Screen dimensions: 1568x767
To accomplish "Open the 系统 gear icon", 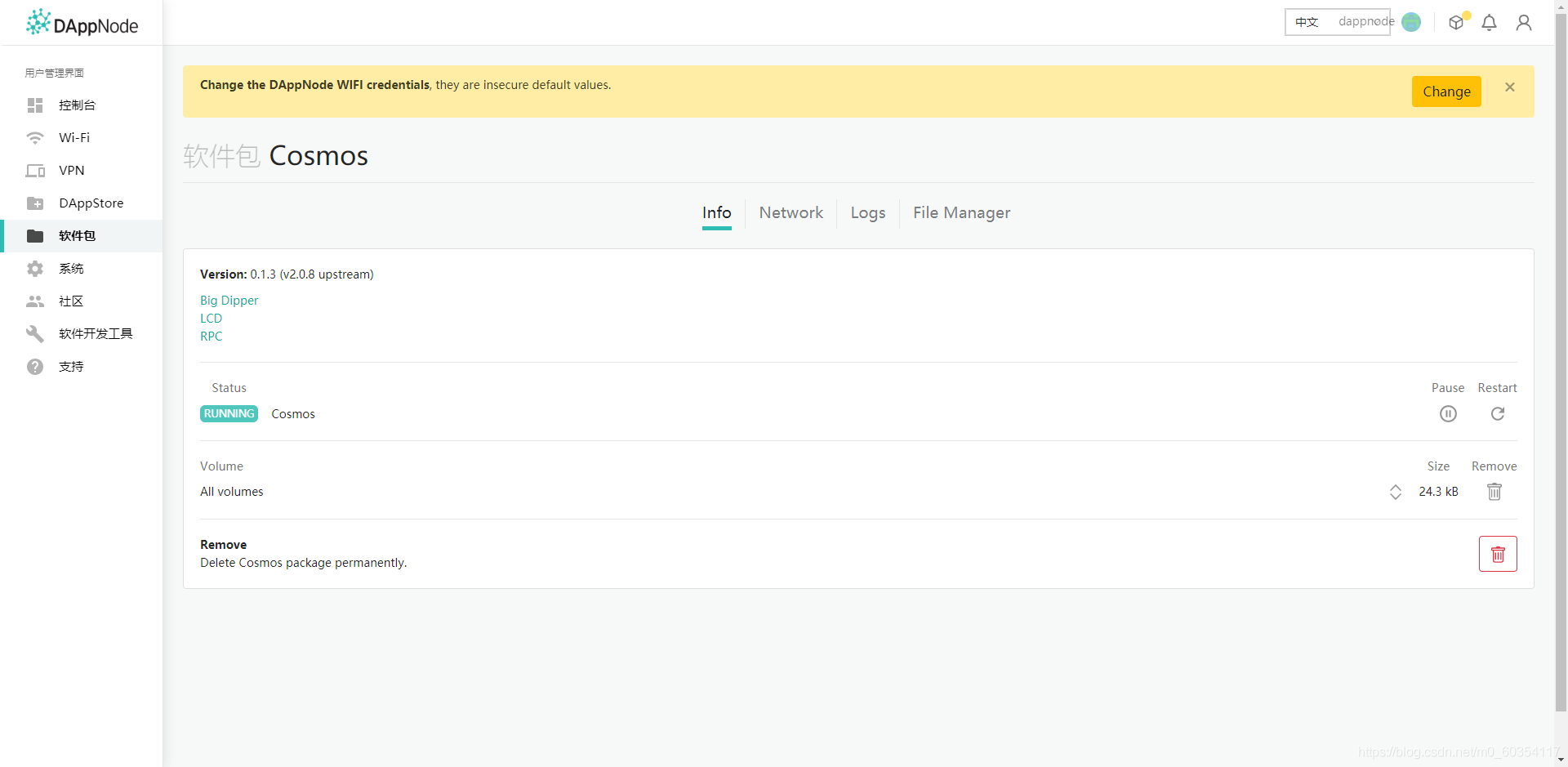I will point(35,269).
